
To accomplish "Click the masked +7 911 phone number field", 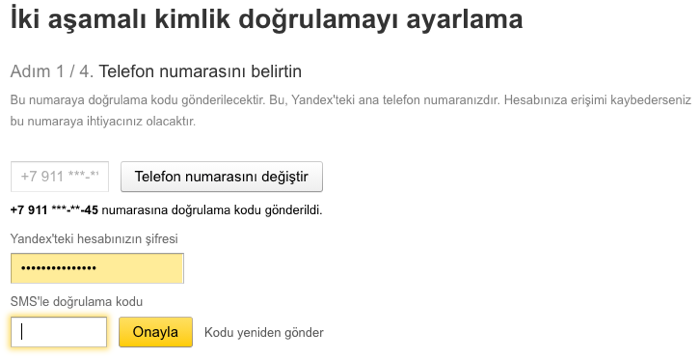I will pos(59,176).
